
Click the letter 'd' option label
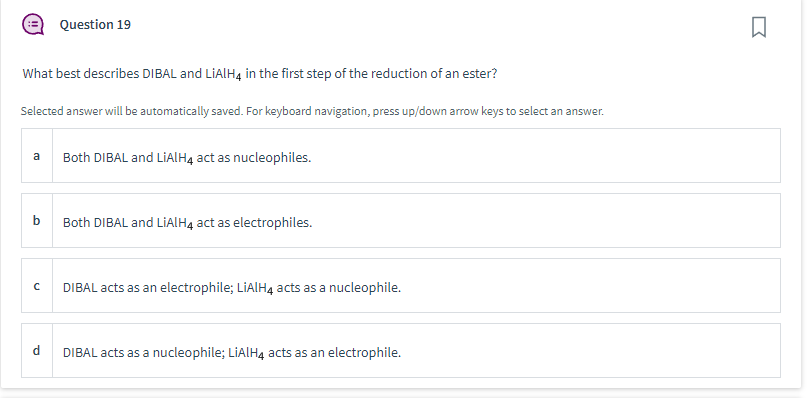36,350
